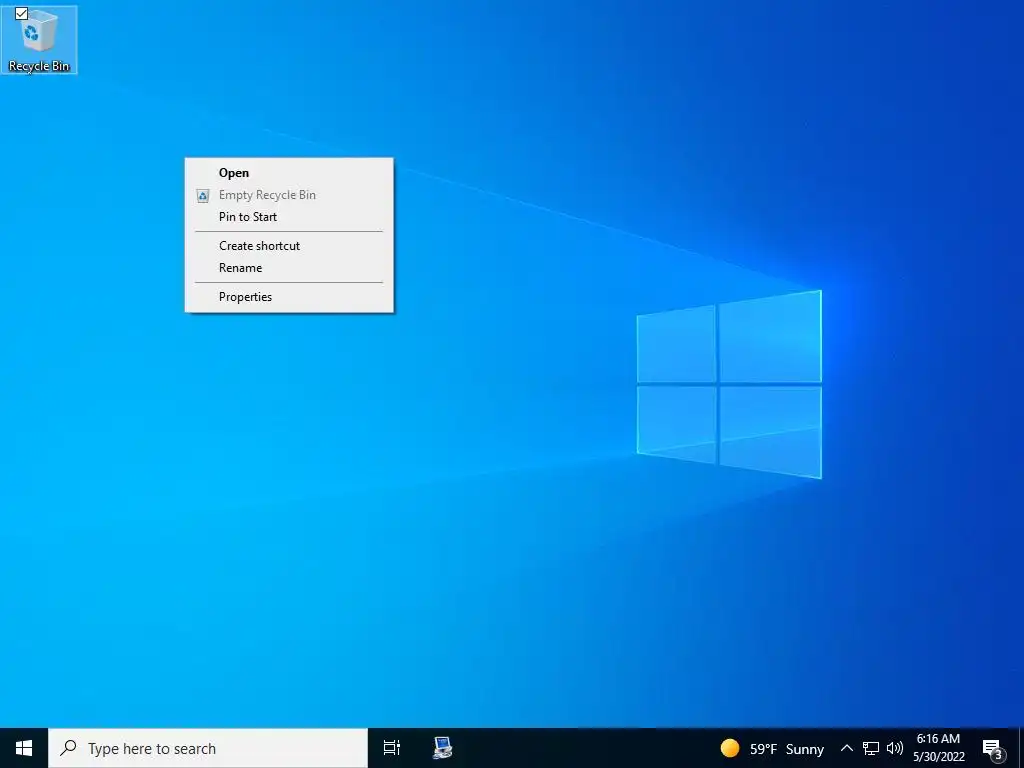
Task: Choose Open from the context menu
Action: point(289,172)
